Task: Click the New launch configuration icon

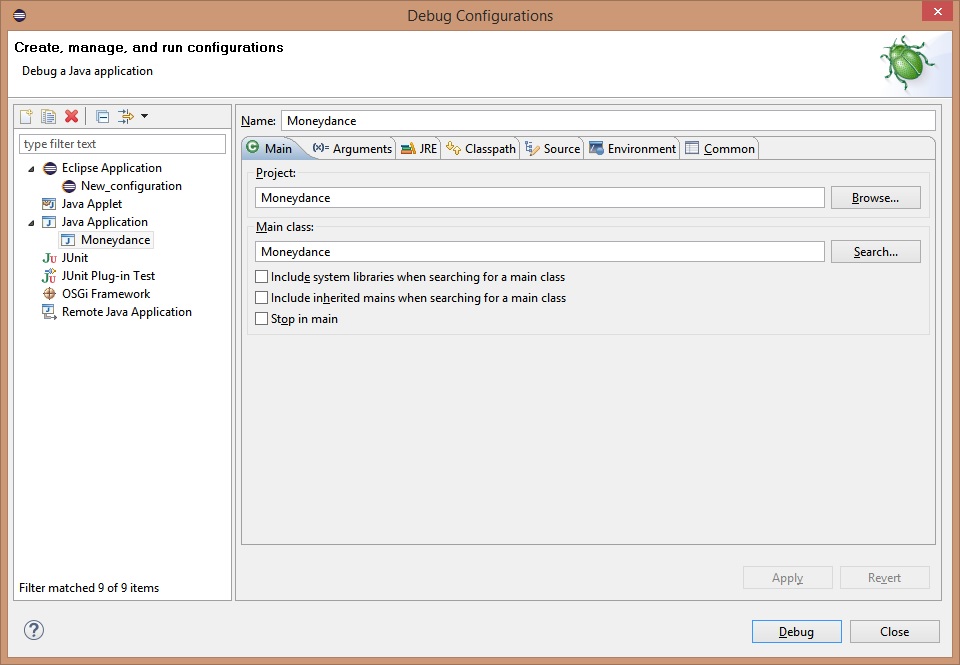Action: pos(26,116)
